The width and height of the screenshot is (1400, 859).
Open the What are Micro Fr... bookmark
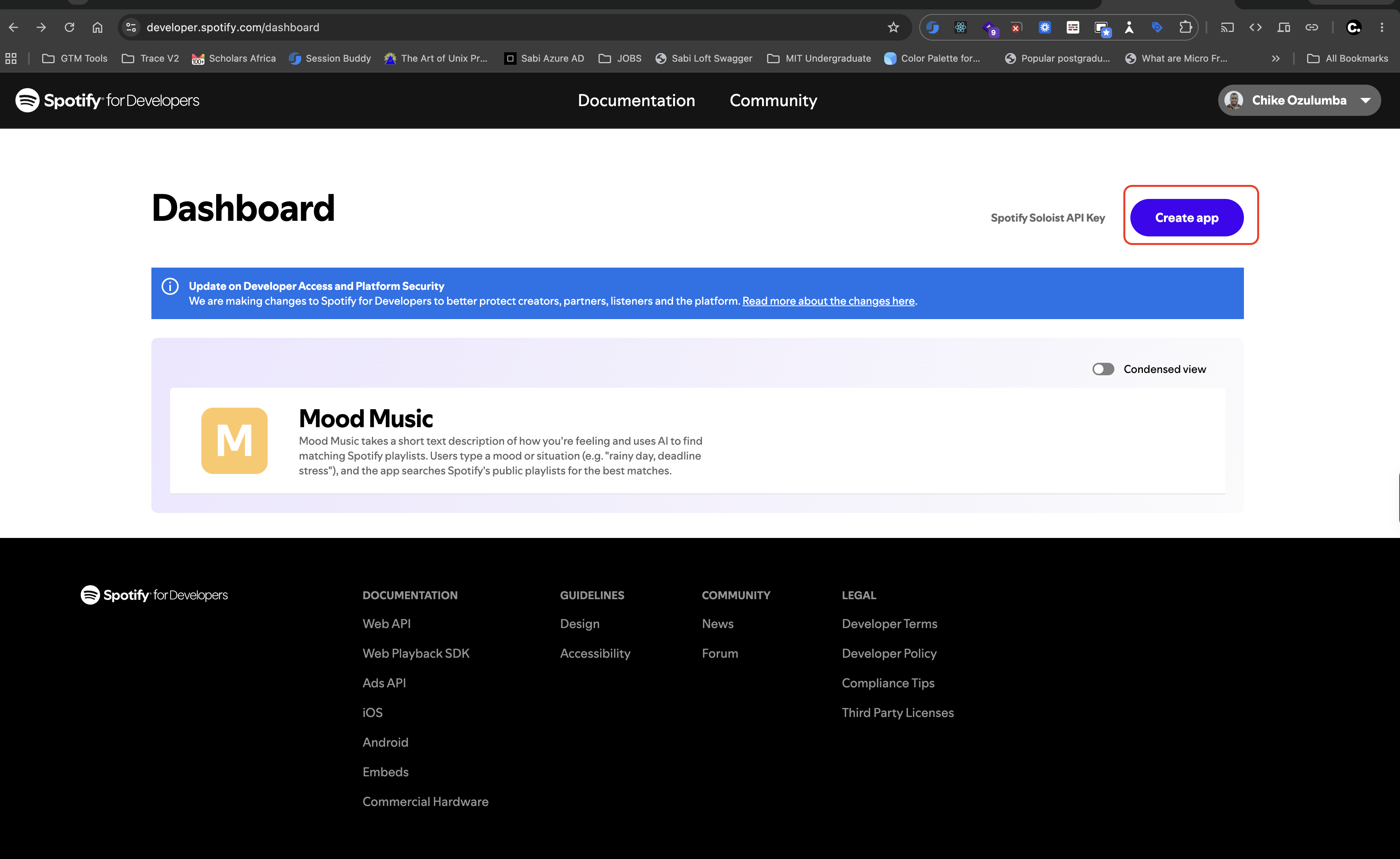pyautogui.click(x=1176, y=59)
